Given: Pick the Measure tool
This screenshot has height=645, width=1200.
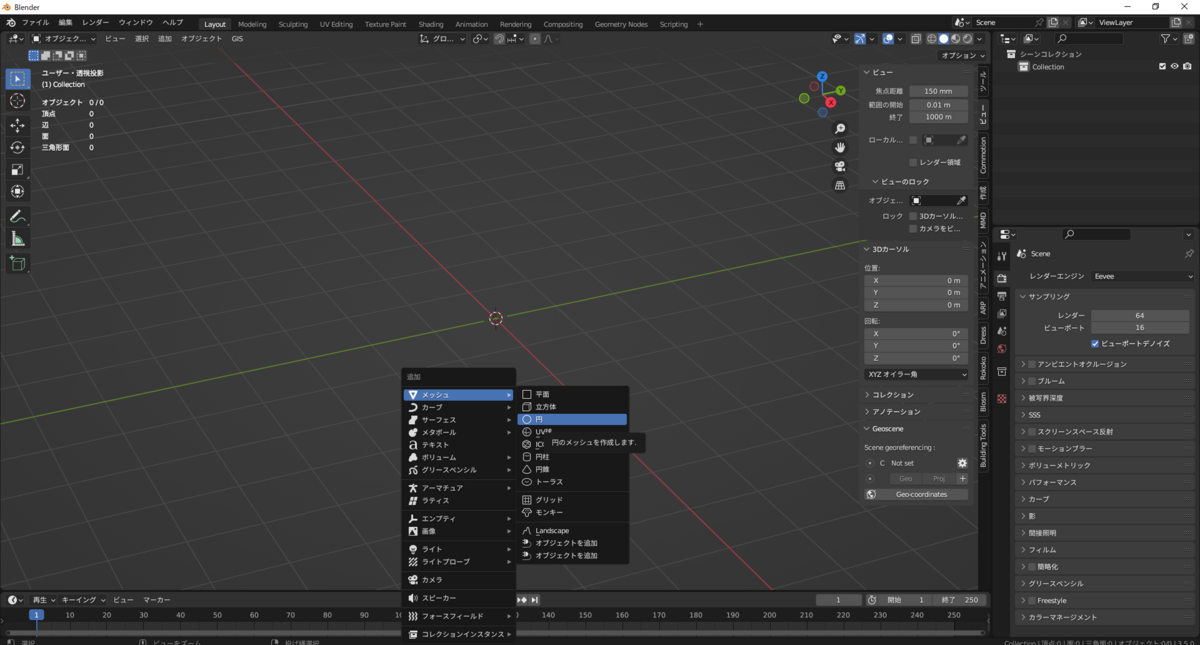Looking at the screenshot, I should [x=18, y=239].
